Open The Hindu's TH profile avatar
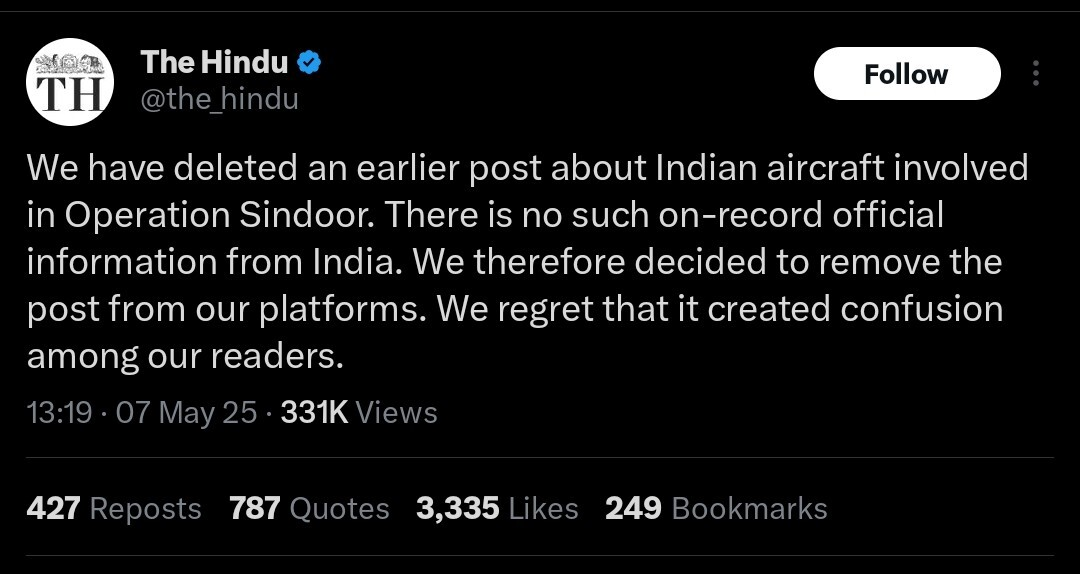Image resolution: width=1080 pixels, height=574 pixels. pyautogui.click(x=70, y=82)
